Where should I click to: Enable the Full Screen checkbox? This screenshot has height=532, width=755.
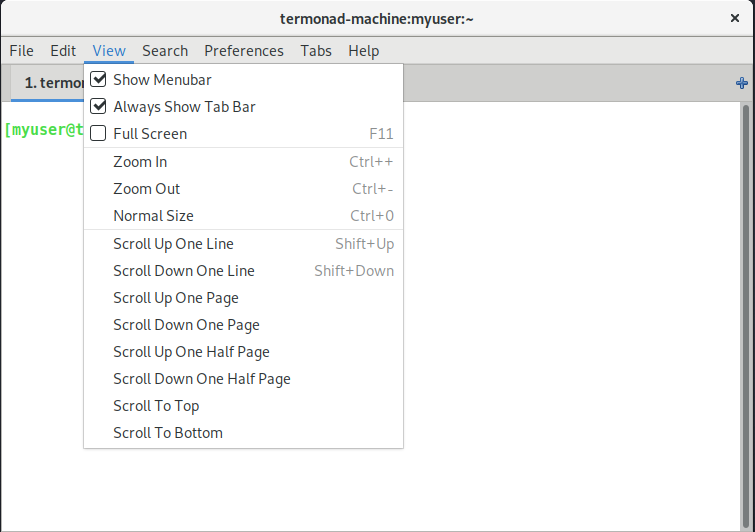tap(98, 133)
